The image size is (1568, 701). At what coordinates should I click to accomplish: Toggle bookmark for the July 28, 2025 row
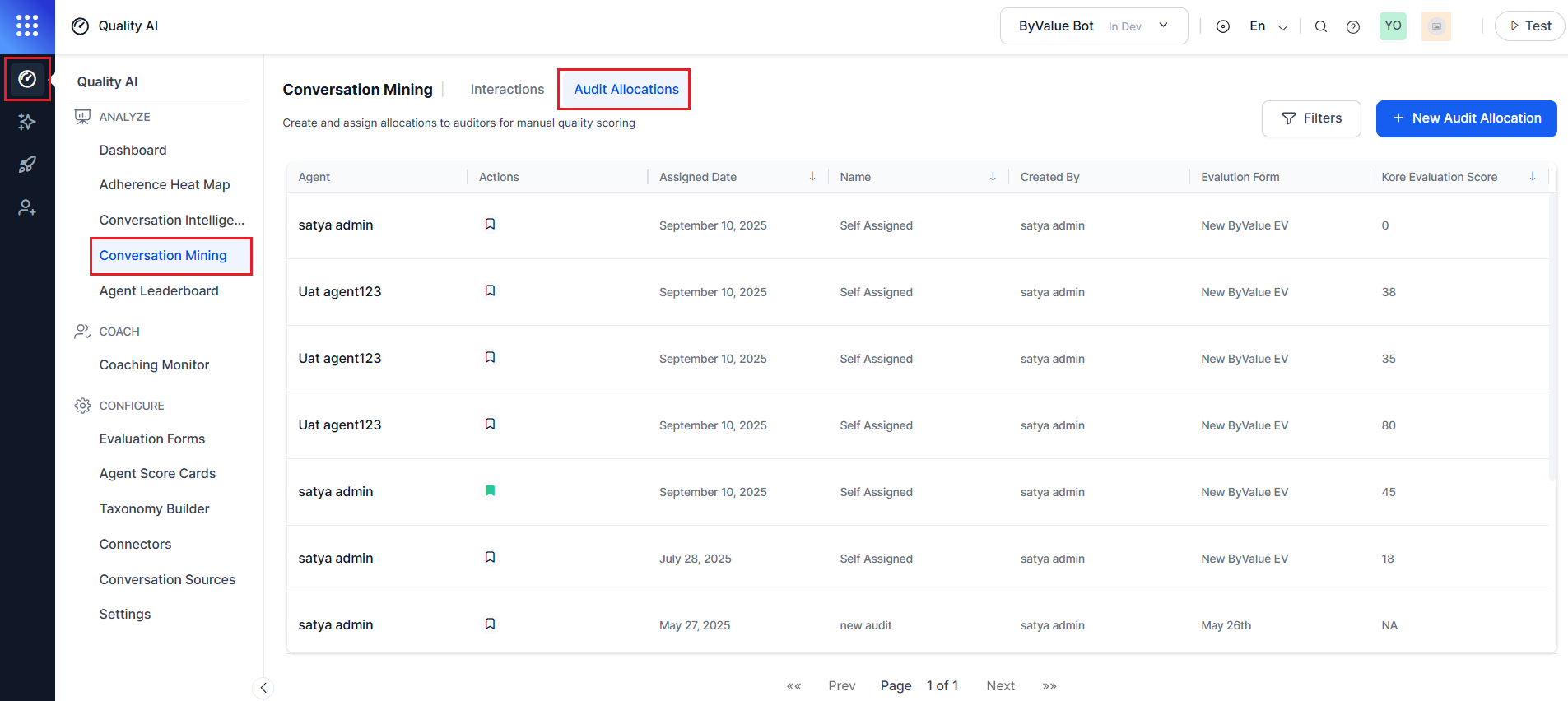(490, 558)
